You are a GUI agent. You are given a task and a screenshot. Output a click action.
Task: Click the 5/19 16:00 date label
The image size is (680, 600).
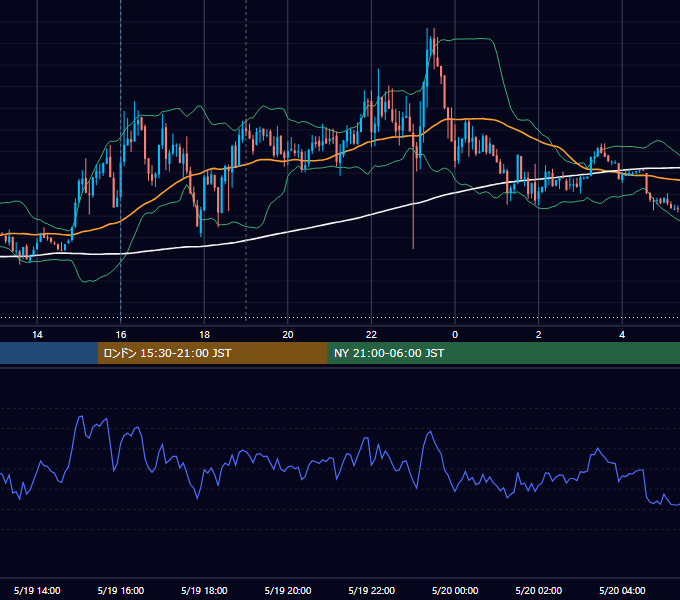click(121, 590)
